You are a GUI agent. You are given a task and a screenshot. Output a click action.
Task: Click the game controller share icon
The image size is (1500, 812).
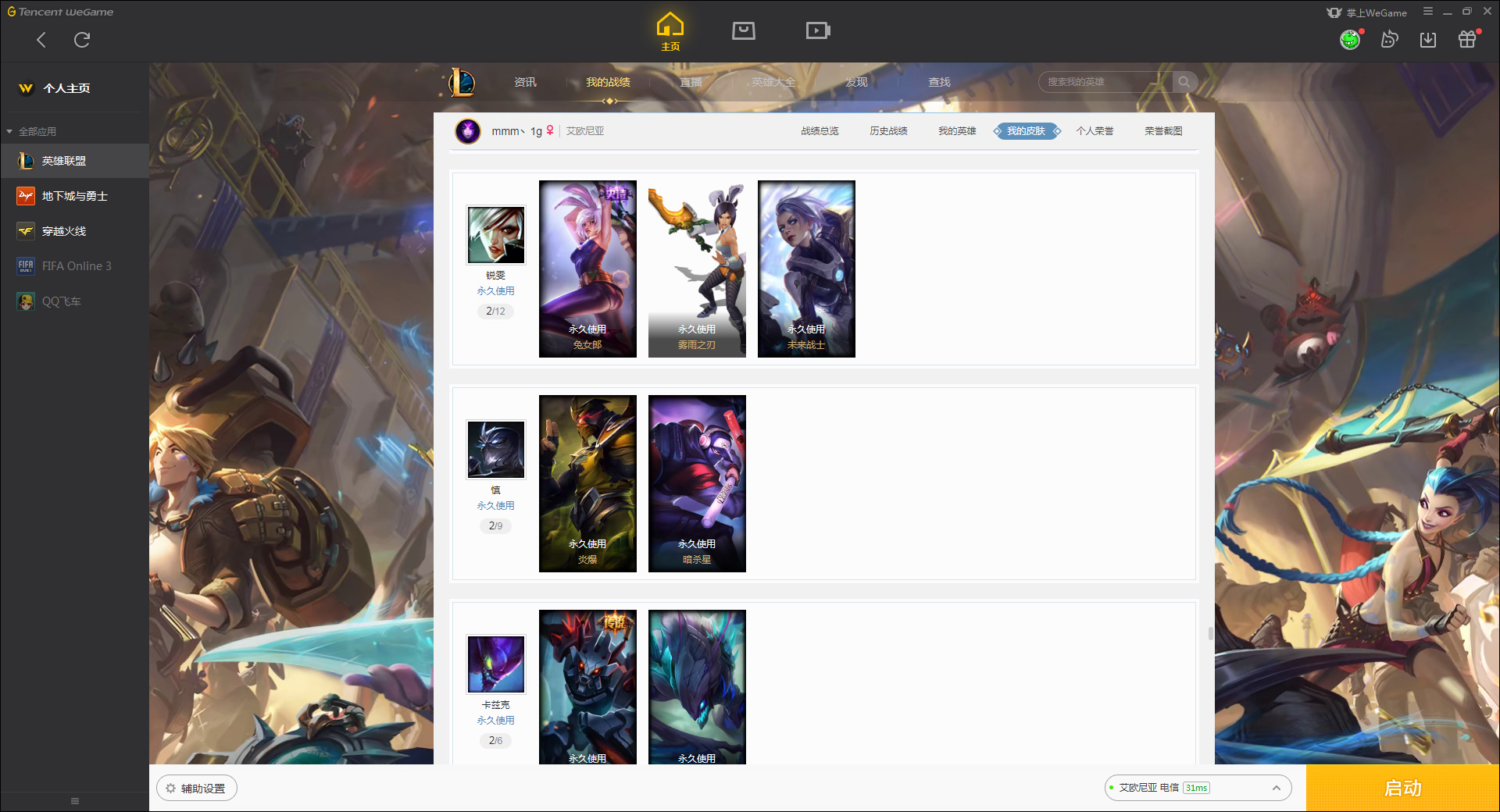[x=1389, y=40]
